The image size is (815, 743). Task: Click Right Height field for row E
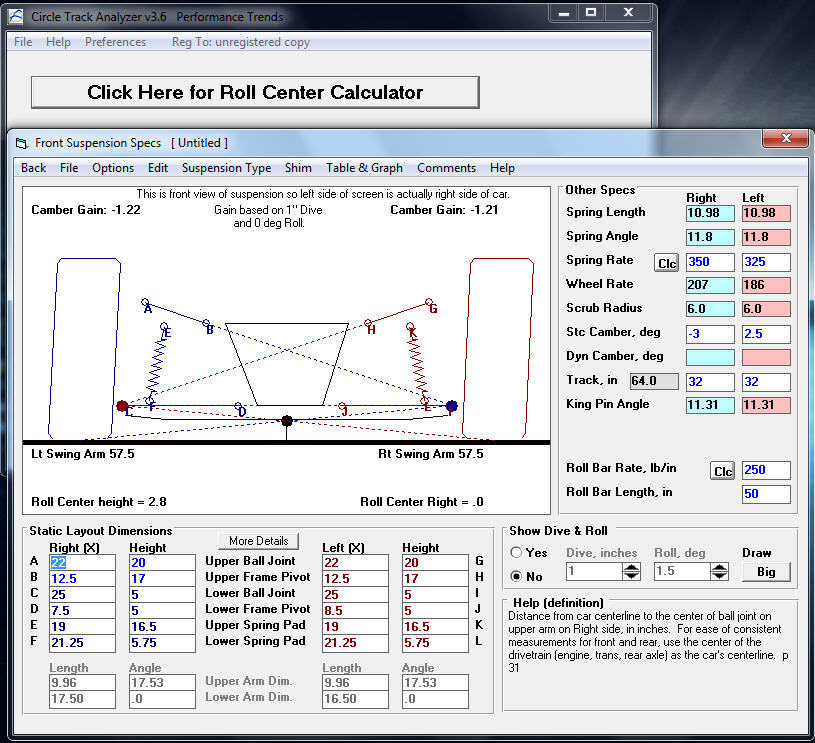click(x=162, y=627)
